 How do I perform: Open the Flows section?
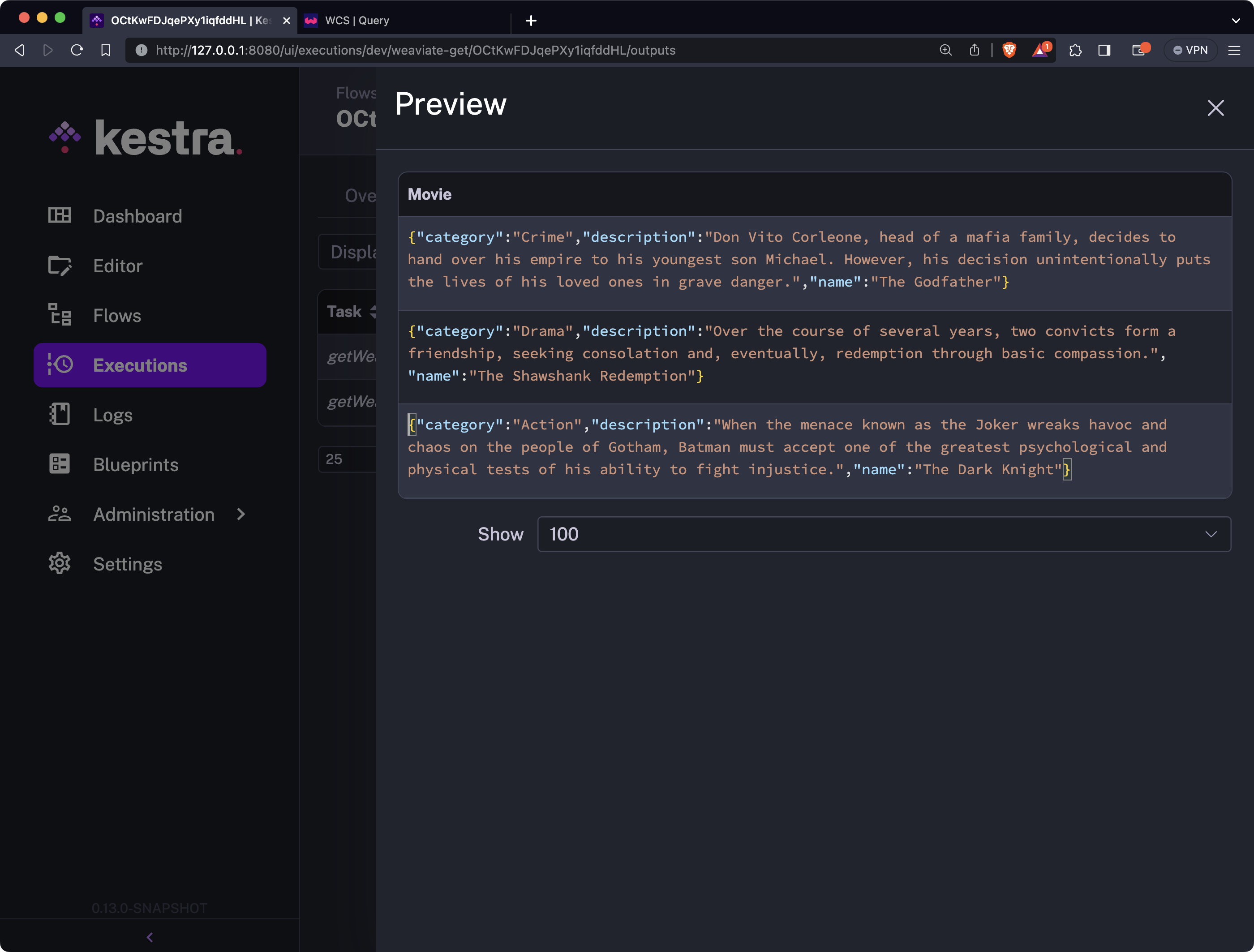[x=116, y=316]
